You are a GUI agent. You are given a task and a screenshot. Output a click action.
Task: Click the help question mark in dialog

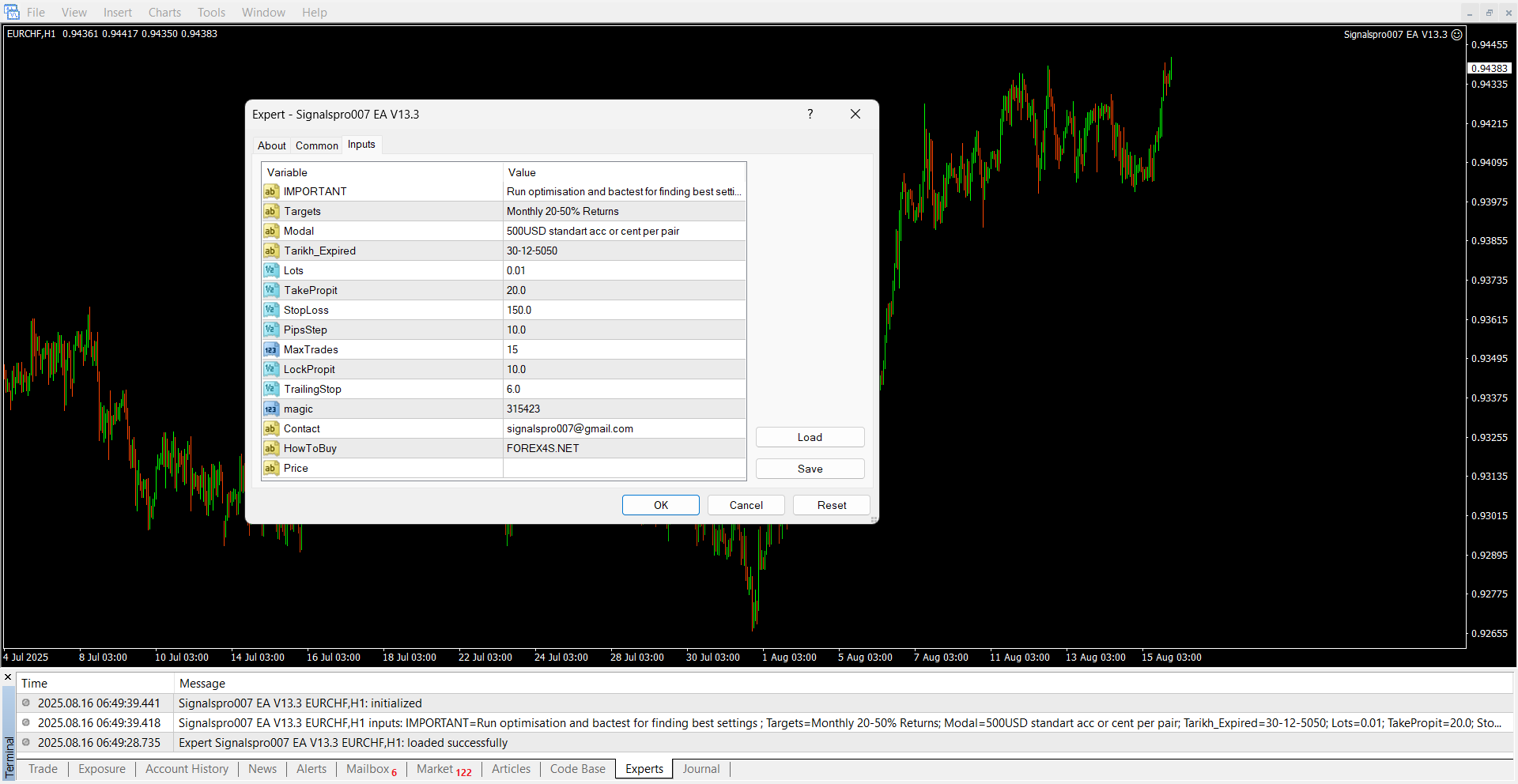810,114
